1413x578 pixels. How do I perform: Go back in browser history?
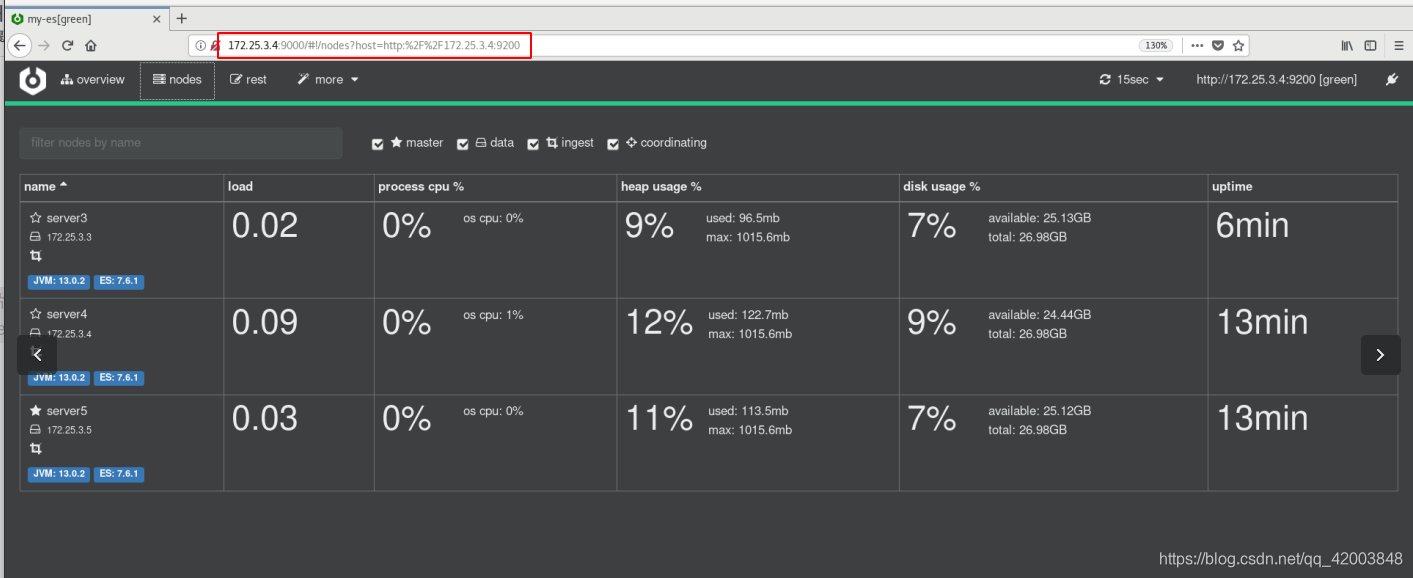[x=19, y=45]
